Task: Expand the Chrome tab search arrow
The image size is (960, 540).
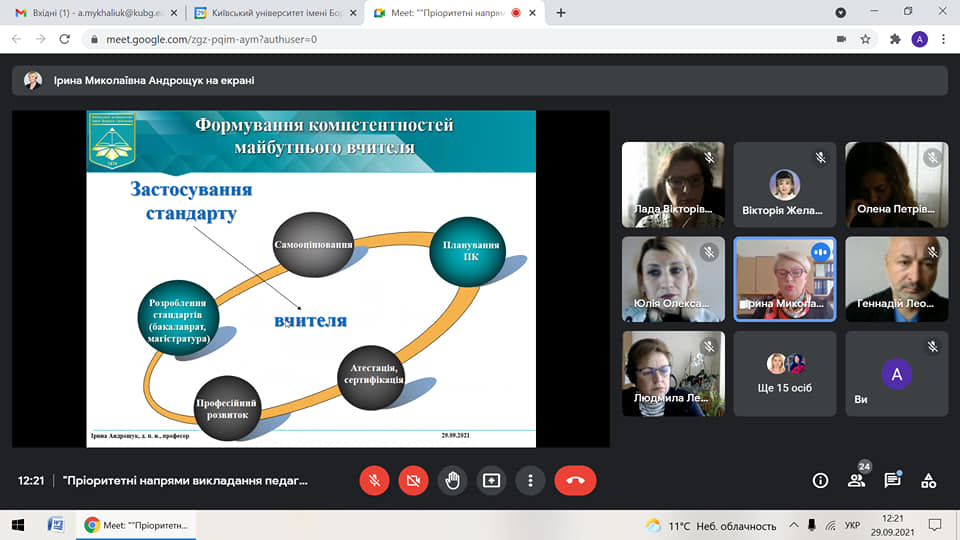Action: click(x=840, y=13)
